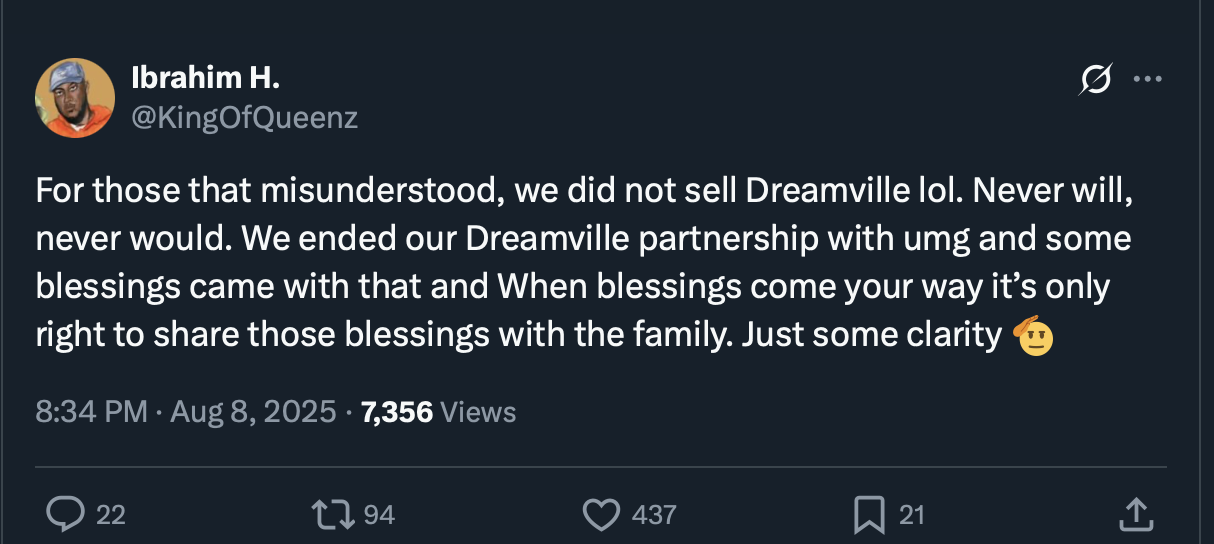The width and height of the screenshot is (1214, 544).
Task: Click the reply speech bubble icon
Action: (65, 515)
